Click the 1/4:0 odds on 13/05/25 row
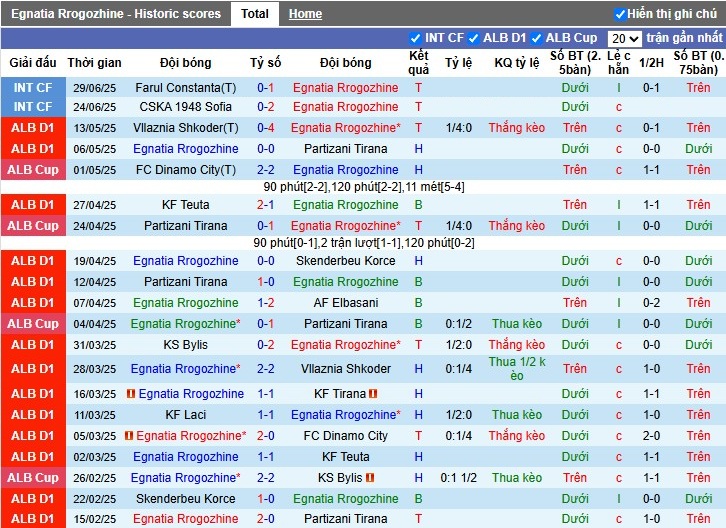Viewport: 726px width, 528px height. [459, 128]
